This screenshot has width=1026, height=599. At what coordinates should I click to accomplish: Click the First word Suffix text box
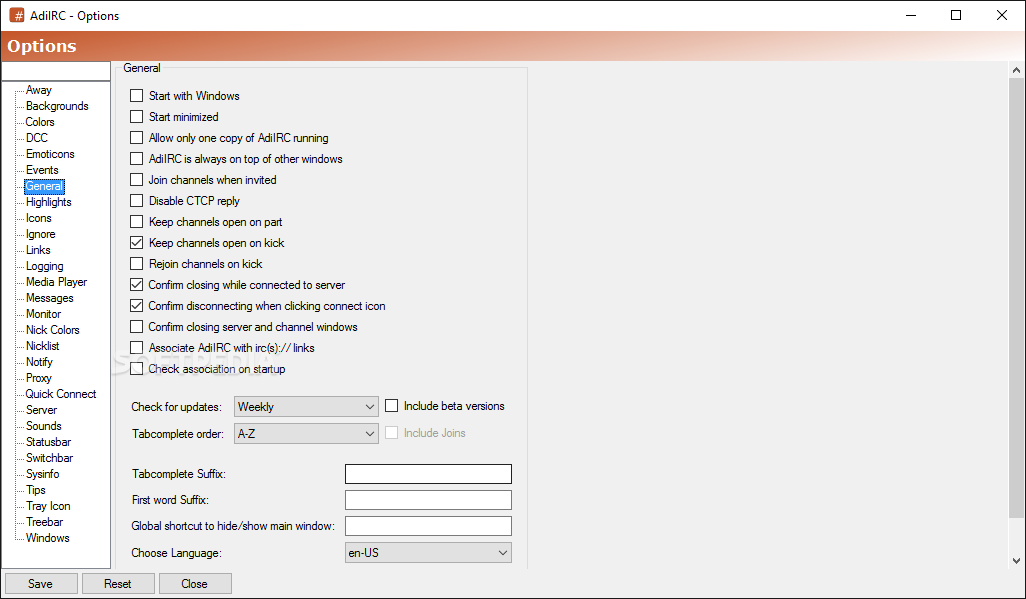428,499
